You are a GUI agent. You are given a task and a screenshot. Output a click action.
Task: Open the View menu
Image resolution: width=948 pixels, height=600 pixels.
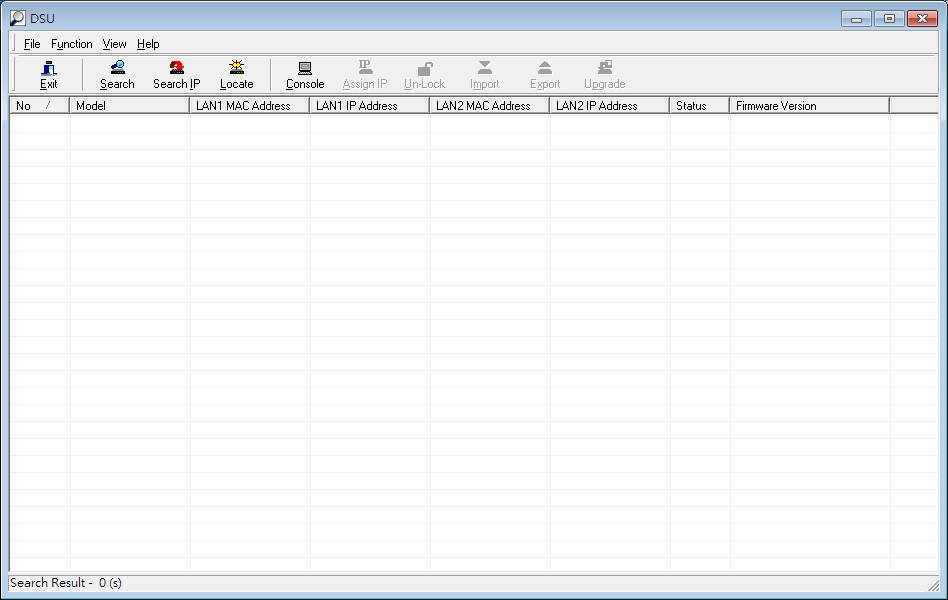[x=114, y=44]
